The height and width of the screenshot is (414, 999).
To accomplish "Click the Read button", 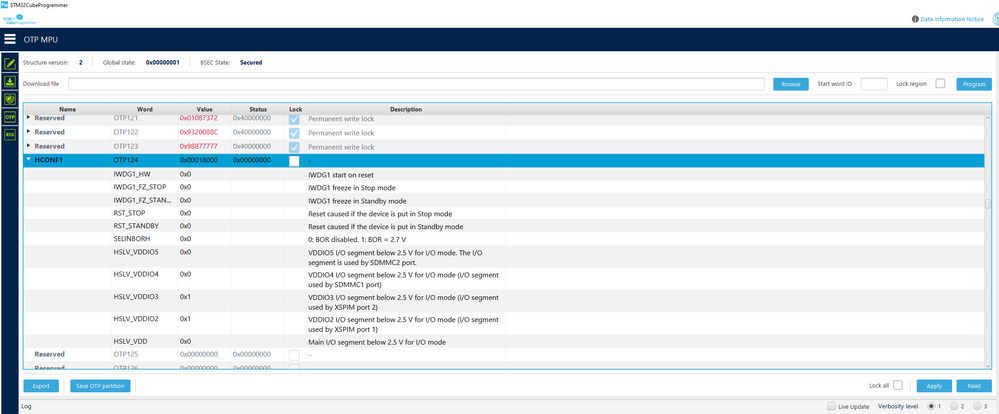I will coord(974,385).
